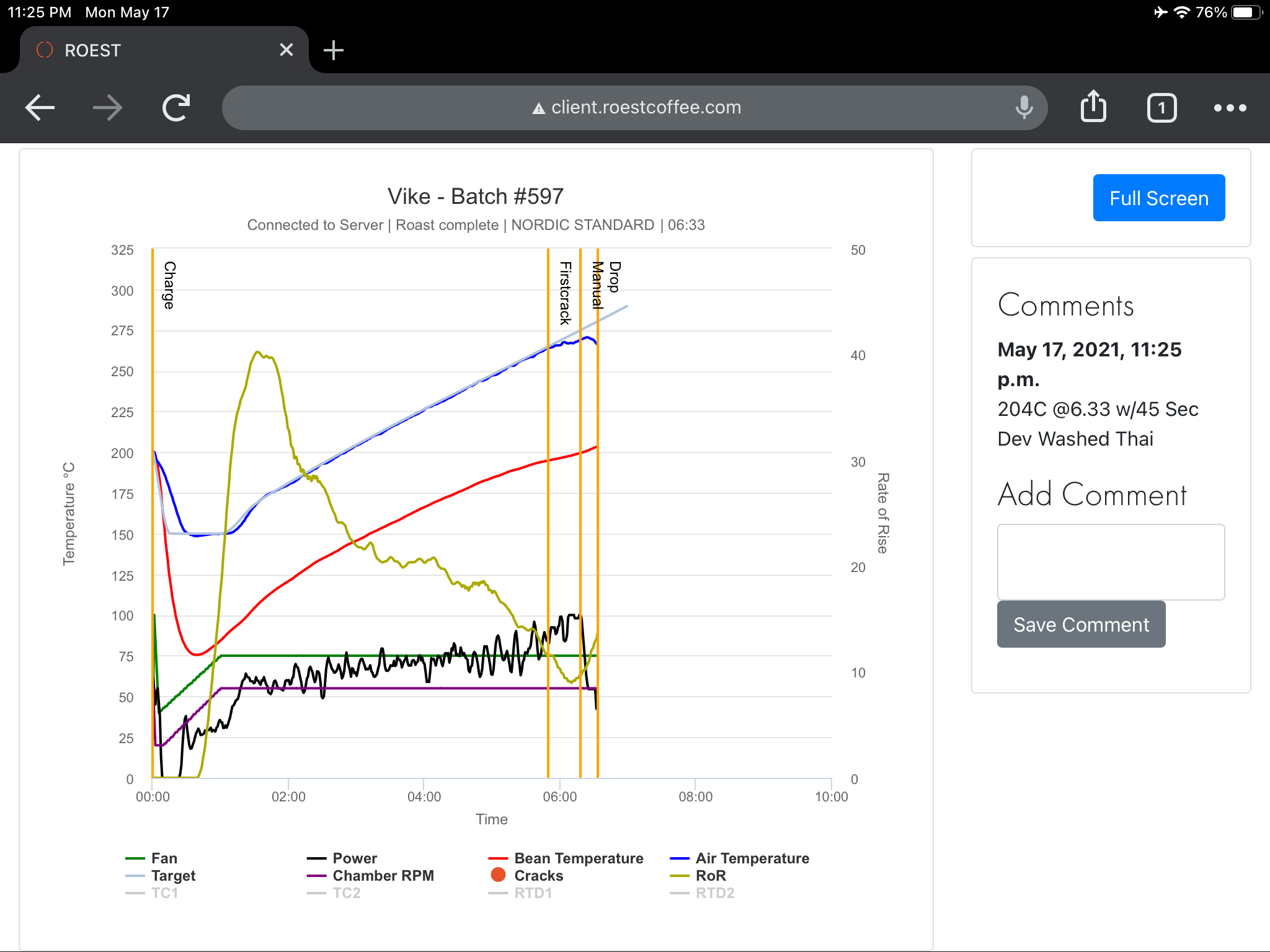Click the Save Comment button
This screenshot has width=1270, height=952.
[x=1081, y=624]
